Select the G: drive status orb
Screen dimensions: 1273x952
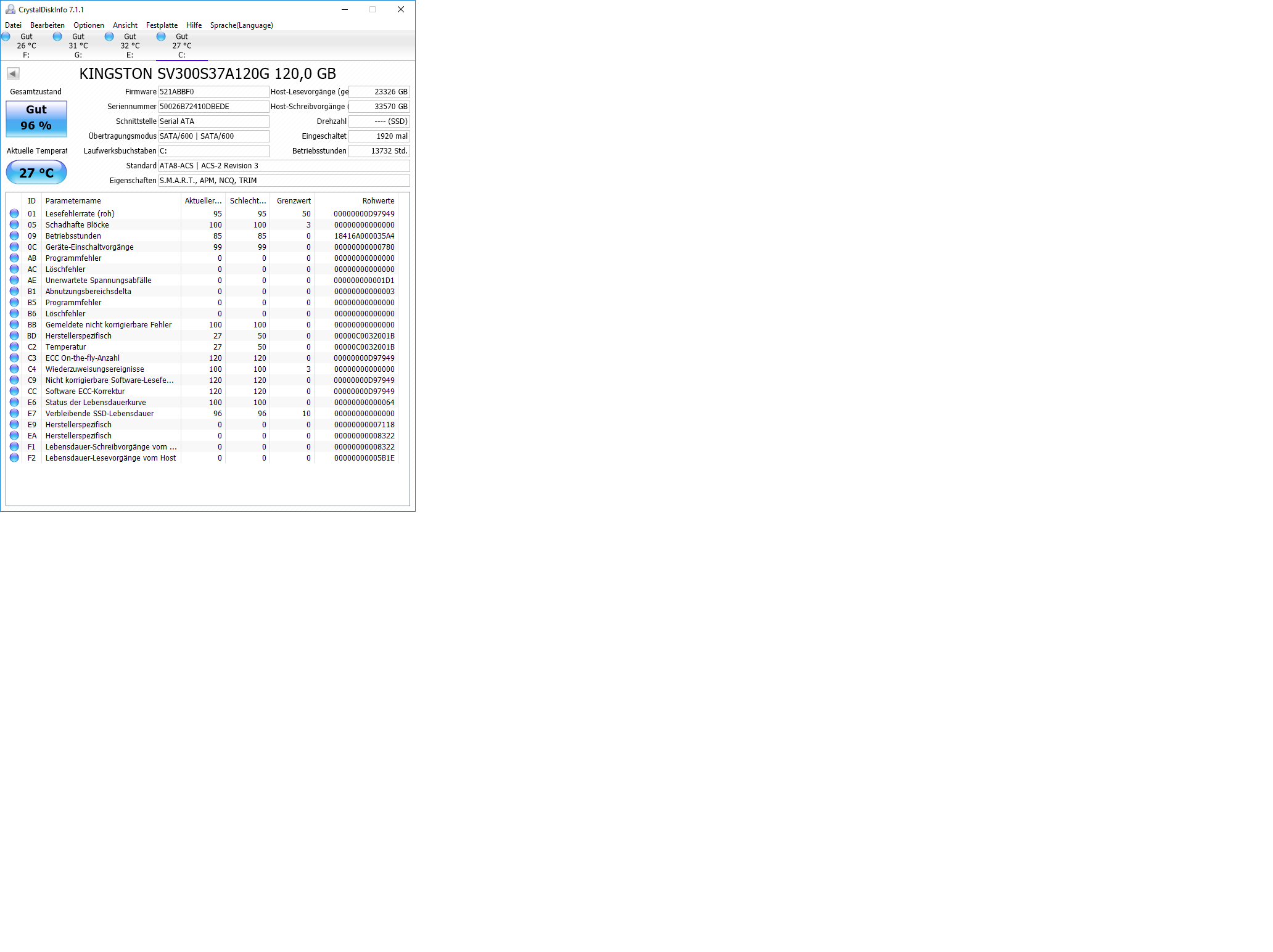[57, 36]
